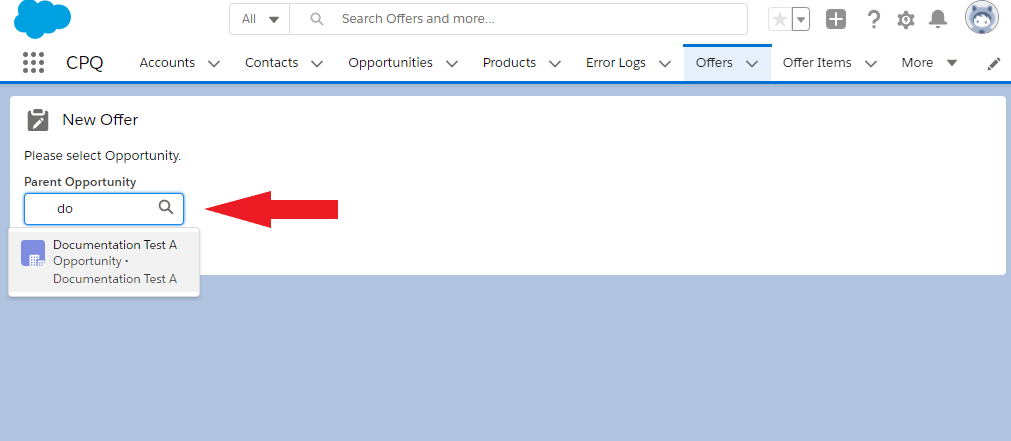Image resolution: width=1011 pixels, height=441 pixels.
Task: Open the All search scope dropdown
Action: [260, 19]
